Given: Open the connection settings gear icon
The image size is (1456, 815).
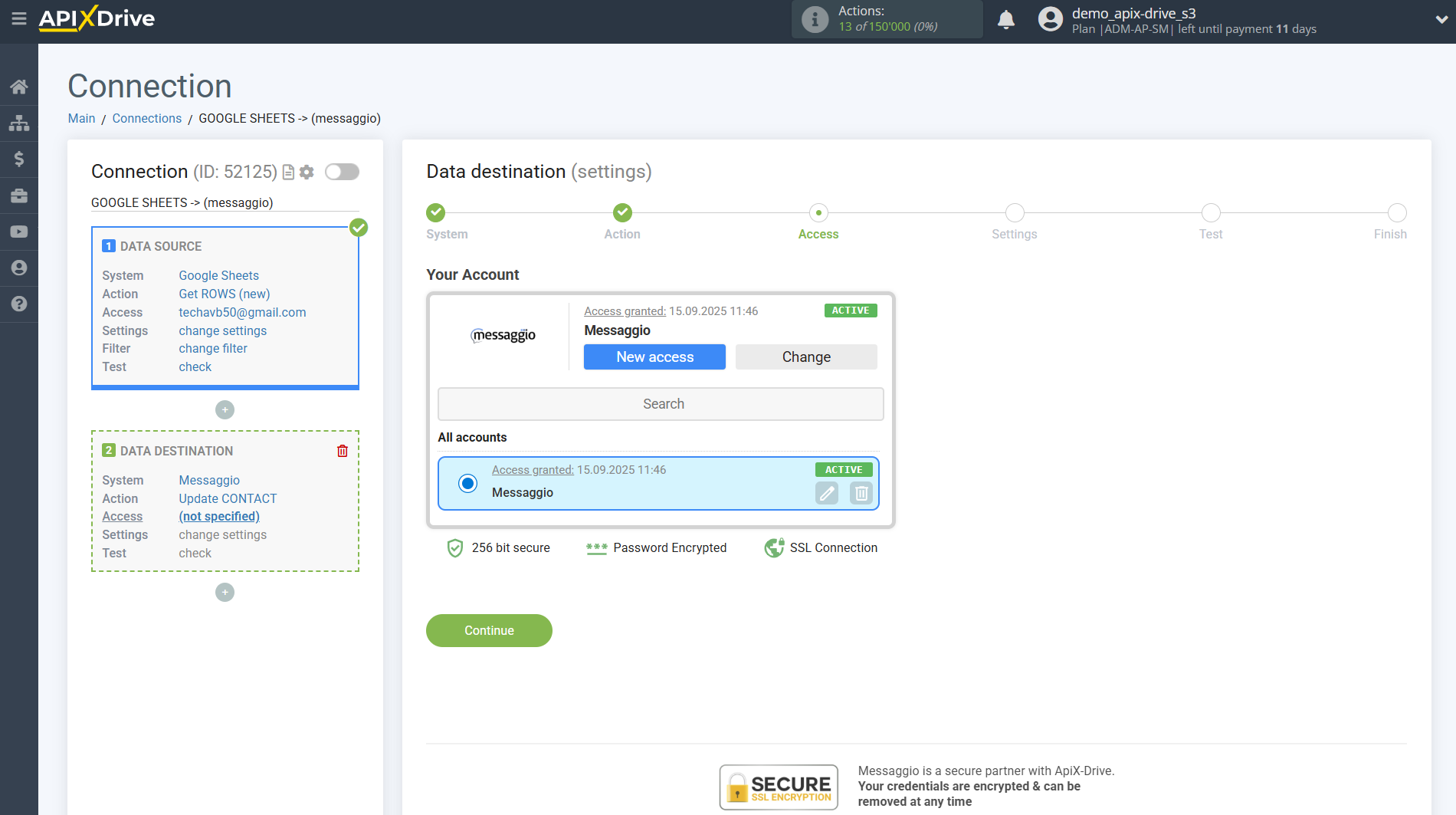Looking at the screenshot, I should tap(307, 173).
